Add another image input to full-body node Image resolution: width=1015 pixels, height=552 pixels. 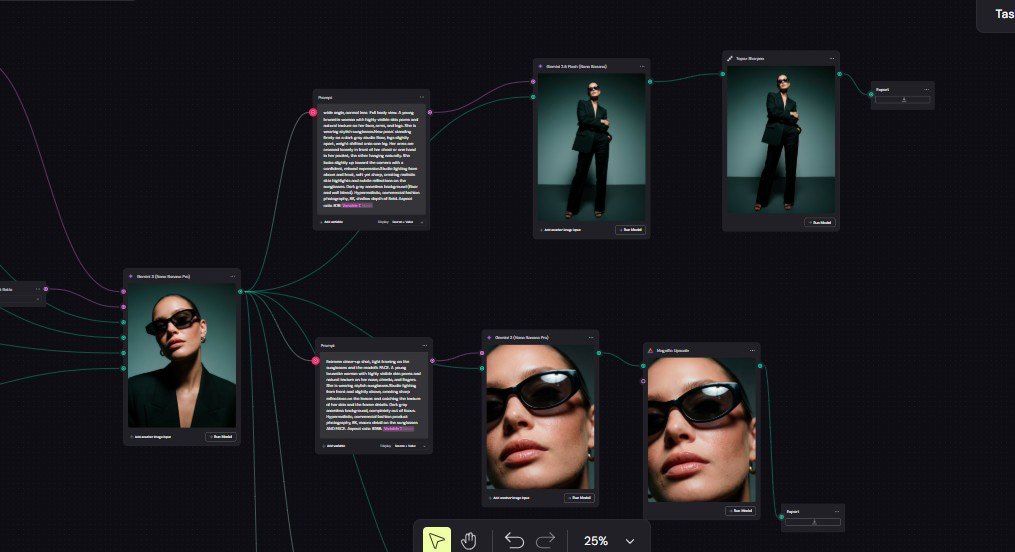tap(562, 230)
